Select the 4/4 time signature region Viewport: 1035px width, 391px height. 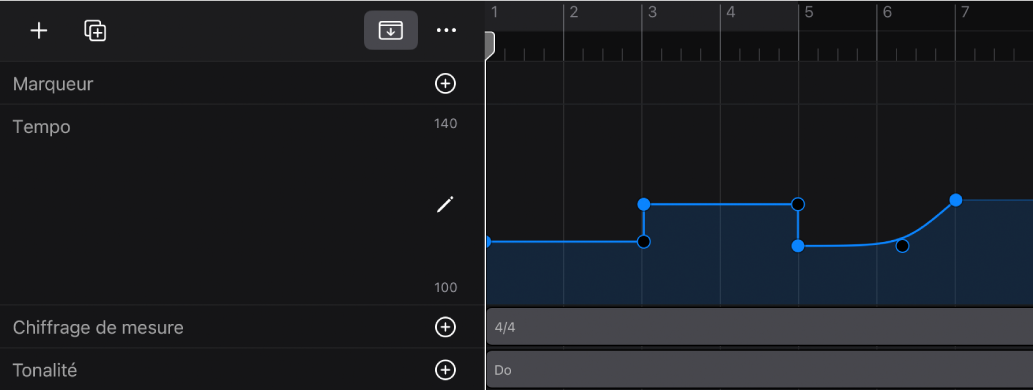coord(760,326)
